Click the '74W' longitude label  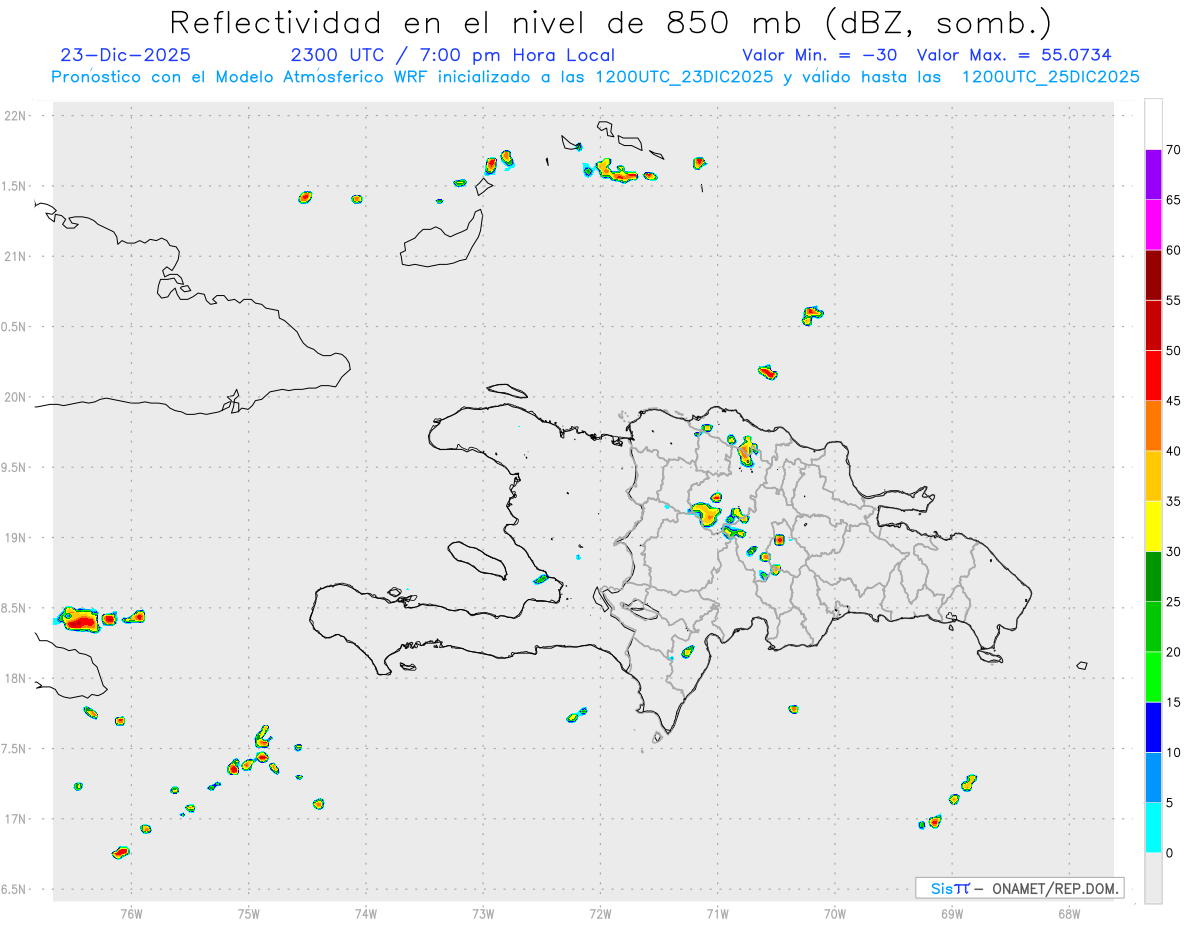[x=366, y=914]
